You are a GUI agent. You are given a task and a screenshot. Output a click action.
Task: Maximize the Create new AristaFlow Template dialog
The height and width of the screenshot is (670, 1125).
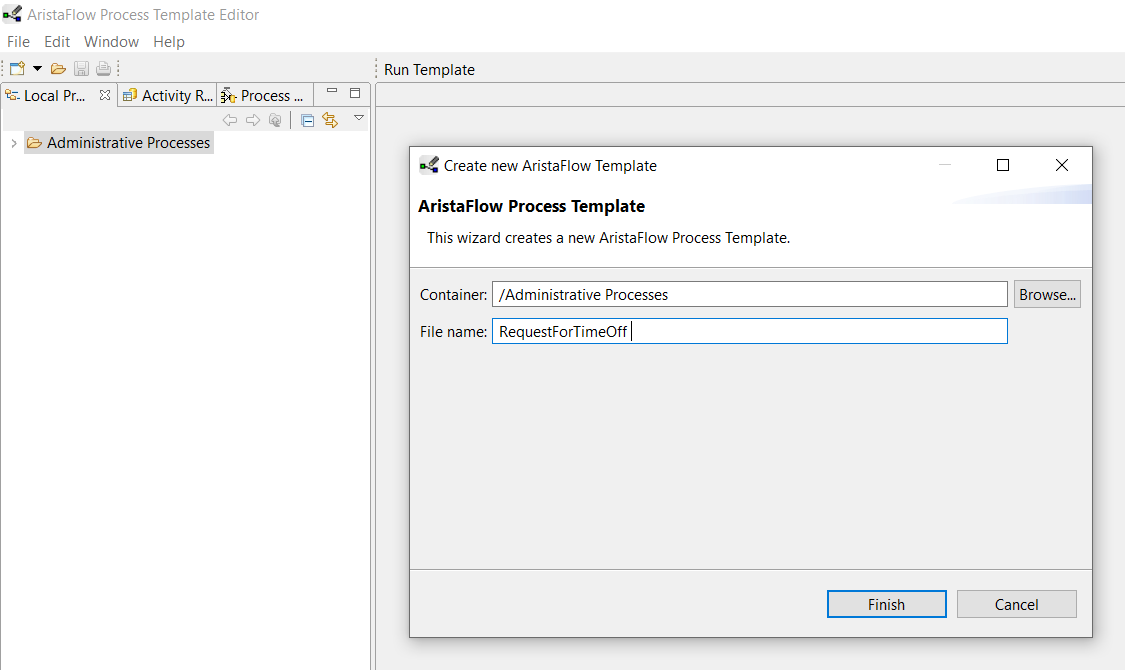[1003, 165]
